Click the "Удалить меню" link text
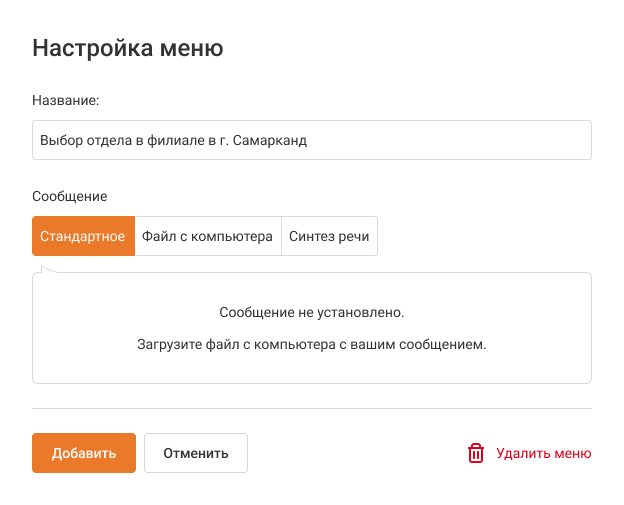The height and width of the screenshot is (505, 624). (543, 453)
